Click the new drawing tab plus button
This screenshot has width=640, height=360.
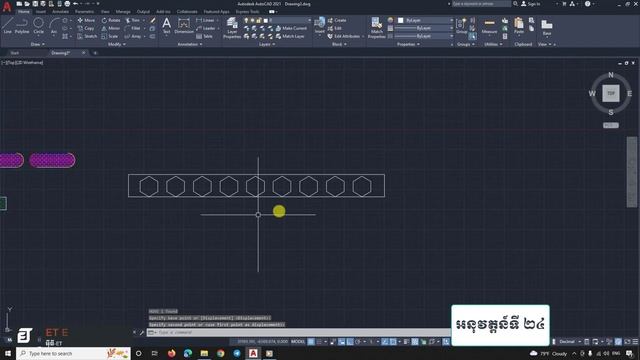coord(95,53)
